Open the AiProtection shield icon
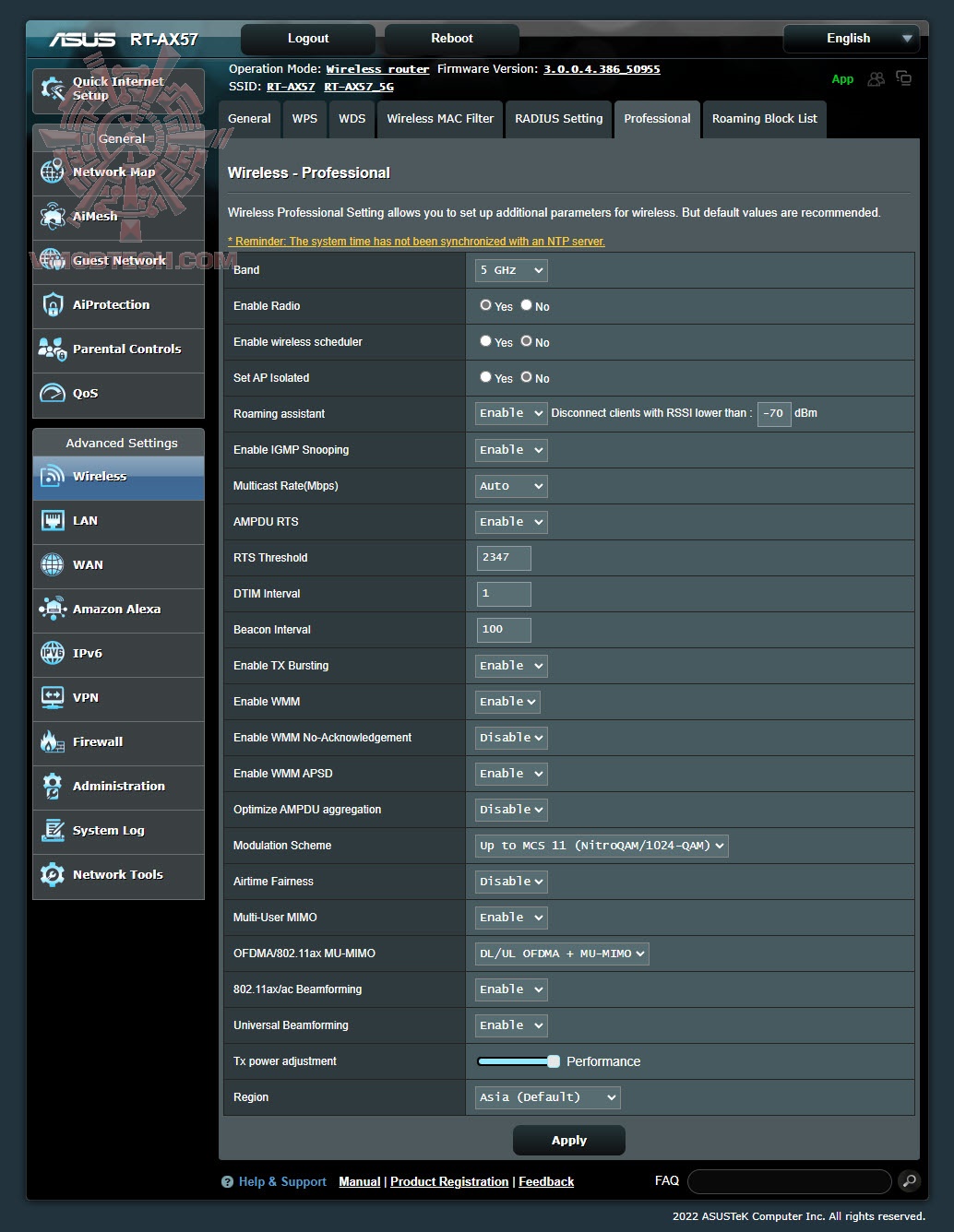This screenshot has width=954, height=1232. tap(53, 304)
